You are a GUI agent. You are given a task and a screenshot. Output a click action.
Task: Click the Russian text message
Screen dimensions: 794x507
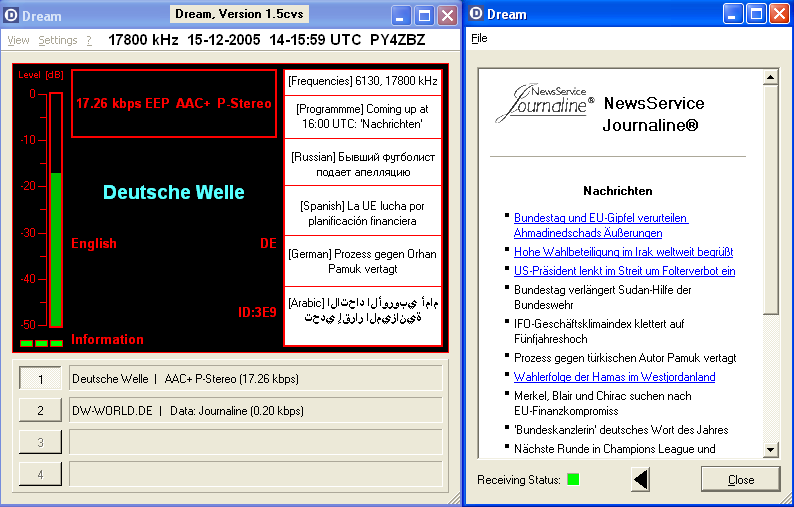coord(363,164)
